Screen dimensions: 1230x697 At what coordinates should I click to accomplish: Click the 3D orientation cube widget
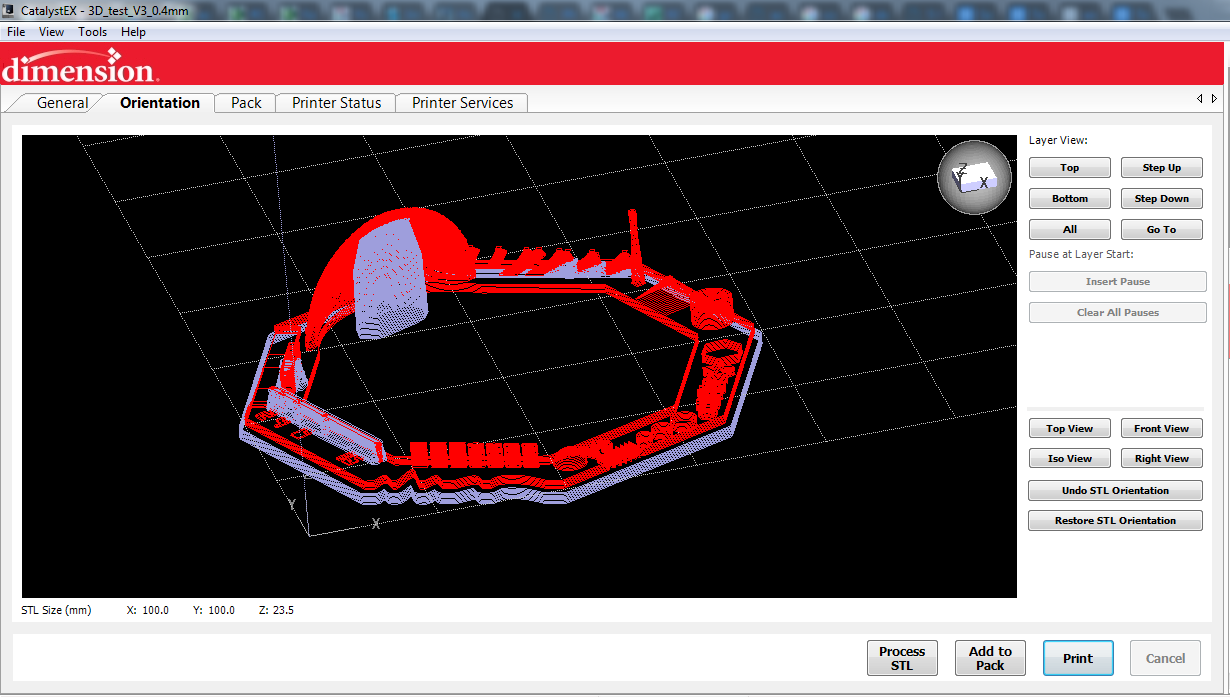[x=974, y=177]
